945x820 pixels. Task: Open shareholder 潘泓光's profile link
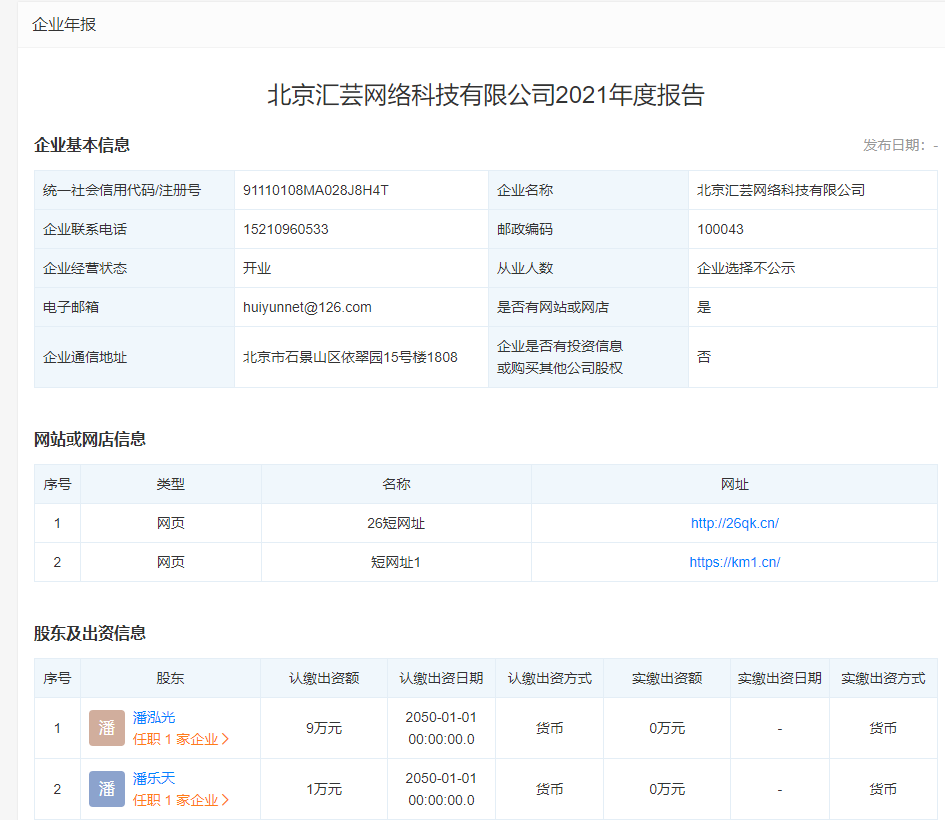tap(154, 718)
